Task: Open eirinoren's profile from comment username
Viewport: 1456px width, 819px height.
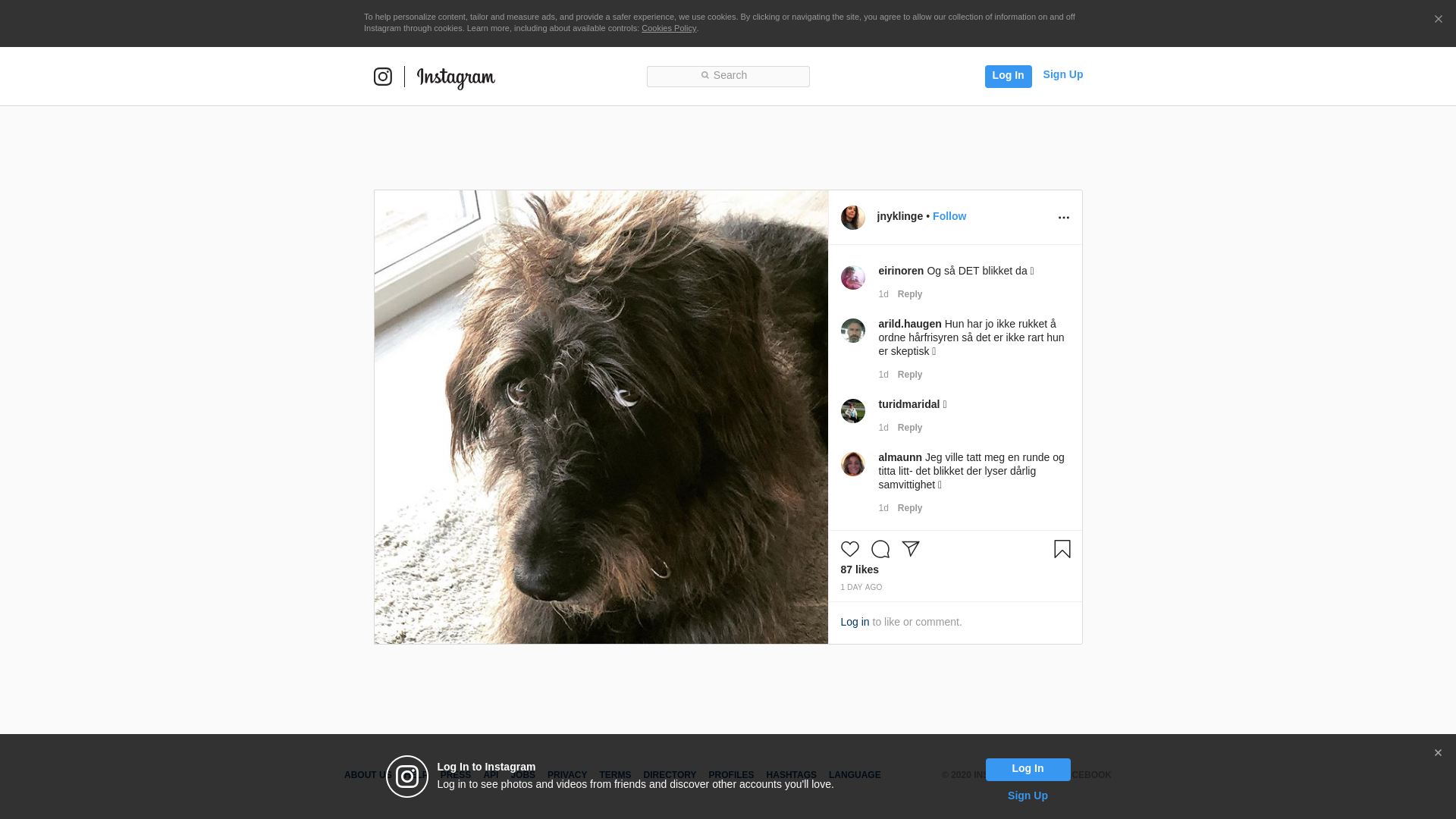Action: pyautogui.click(x=901, y=271)
